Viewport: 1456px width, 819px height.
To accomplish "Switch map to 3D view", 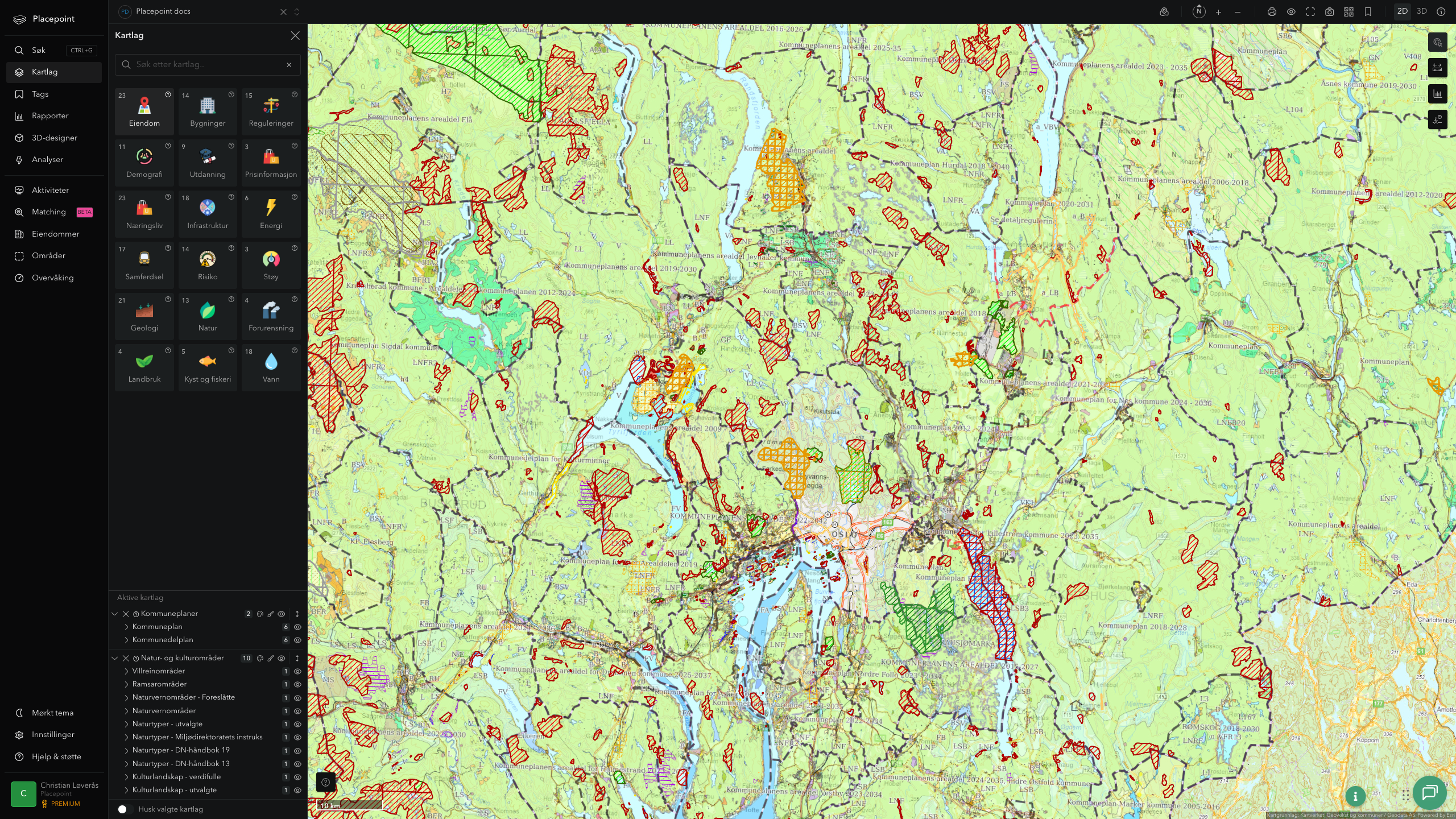I will pyautogui.click(x=1422, y=11).
